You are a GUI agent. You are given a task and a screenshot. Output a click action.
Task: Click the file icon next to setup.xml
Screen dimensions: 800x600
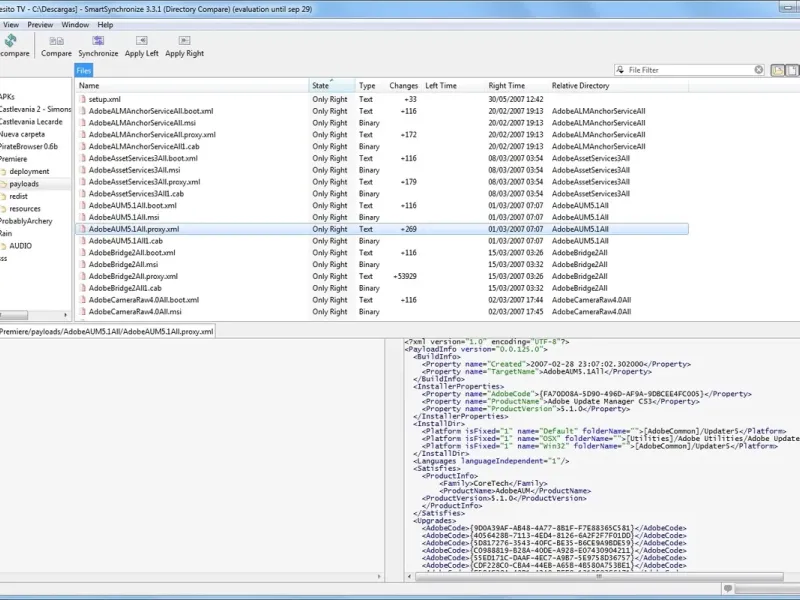(82, 100)
